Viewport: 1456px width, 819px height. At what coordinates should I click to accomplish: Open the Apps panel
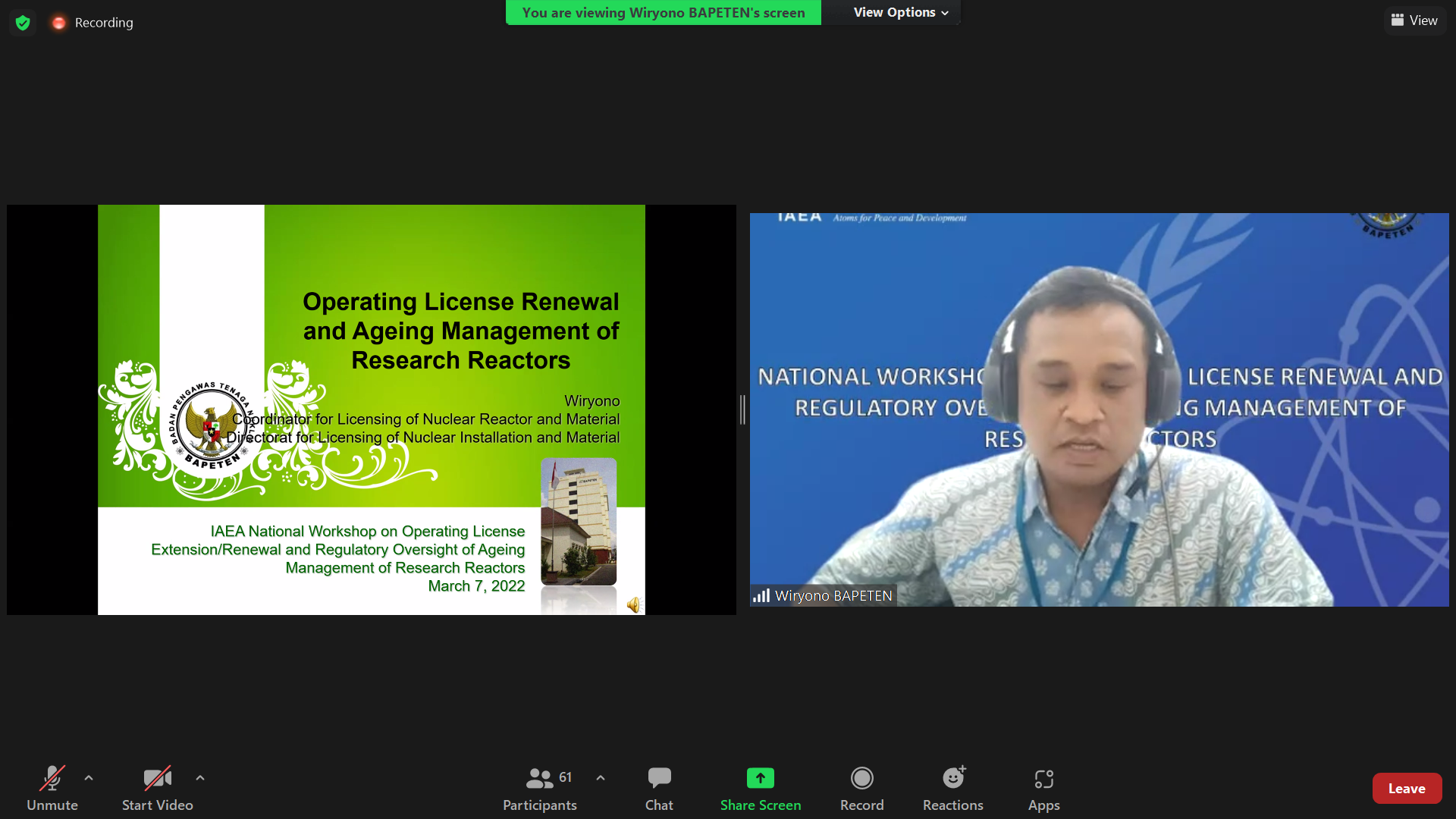1044,789
